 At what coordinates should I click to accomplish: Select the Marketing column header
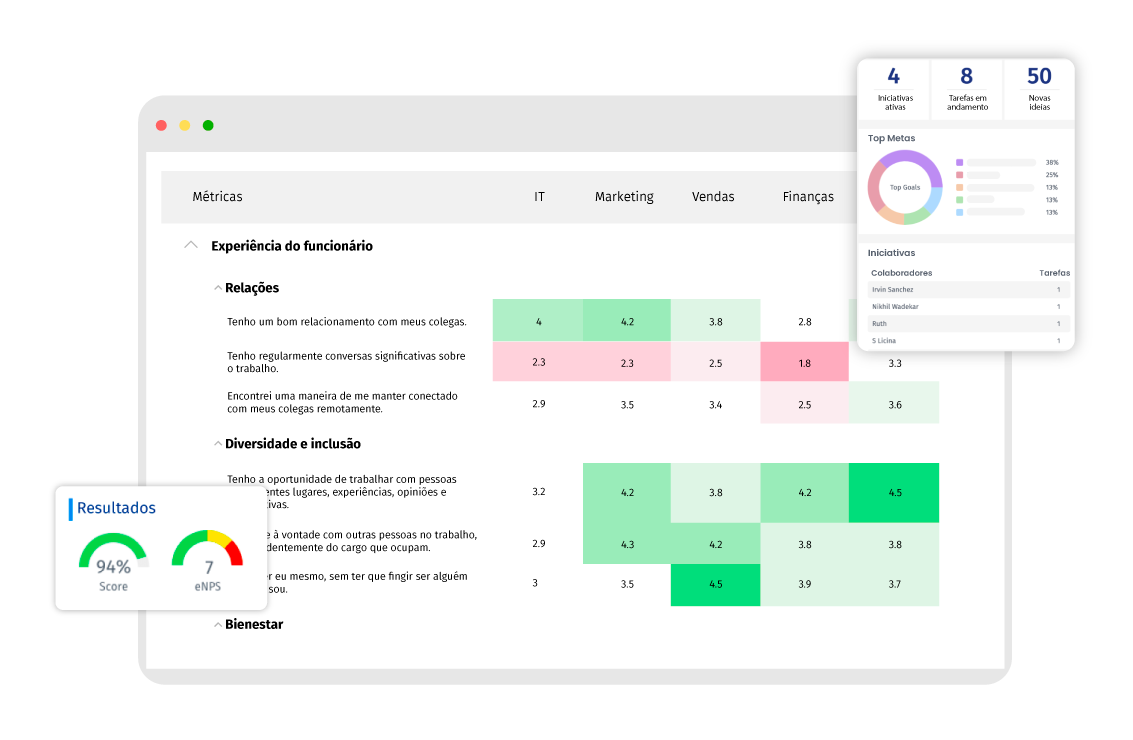[624, 196]
